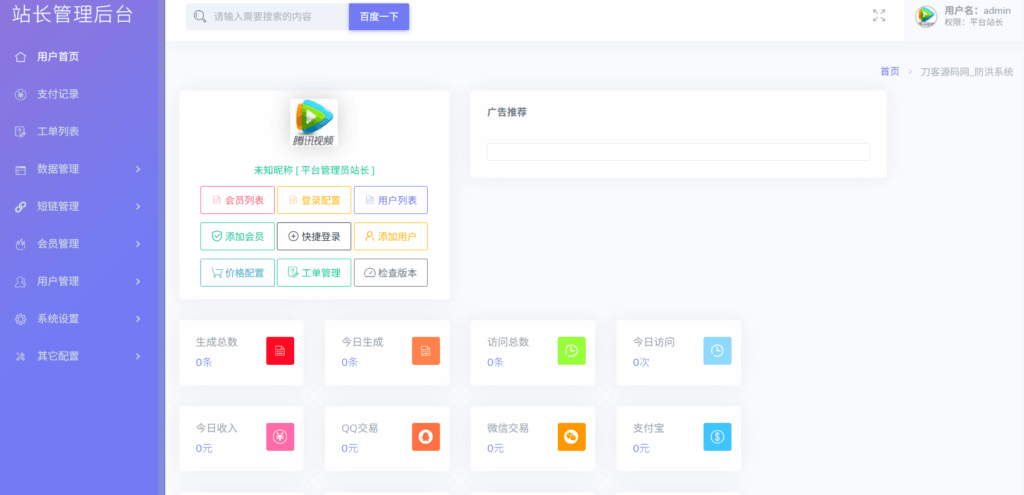Screen dimensions: 1024x495
Task: Expand the 数据管理 submenu arrow
Action: 138,170
